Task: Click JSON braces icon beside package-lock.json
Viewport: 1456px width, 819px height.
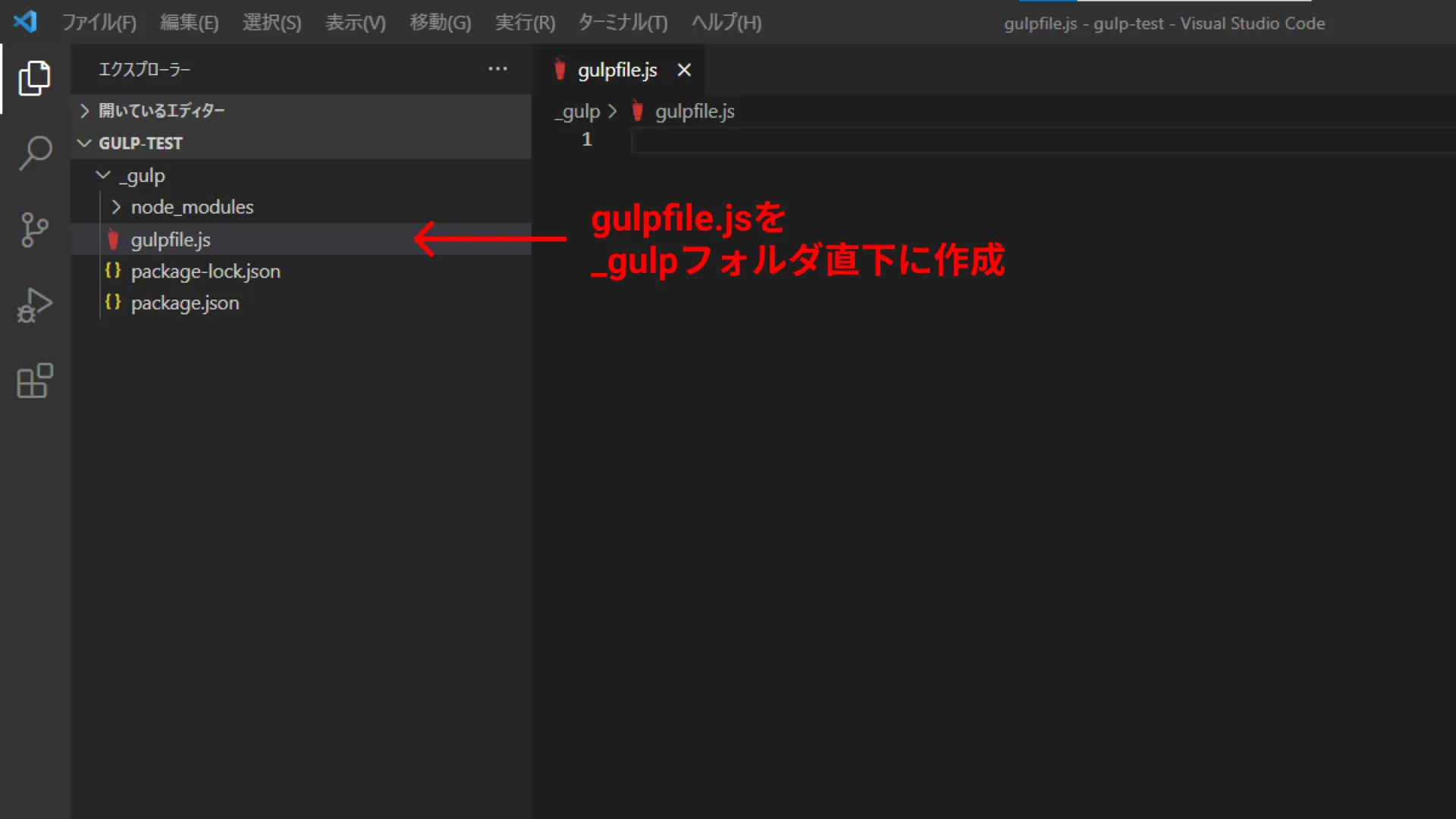Action: (113, 271)
